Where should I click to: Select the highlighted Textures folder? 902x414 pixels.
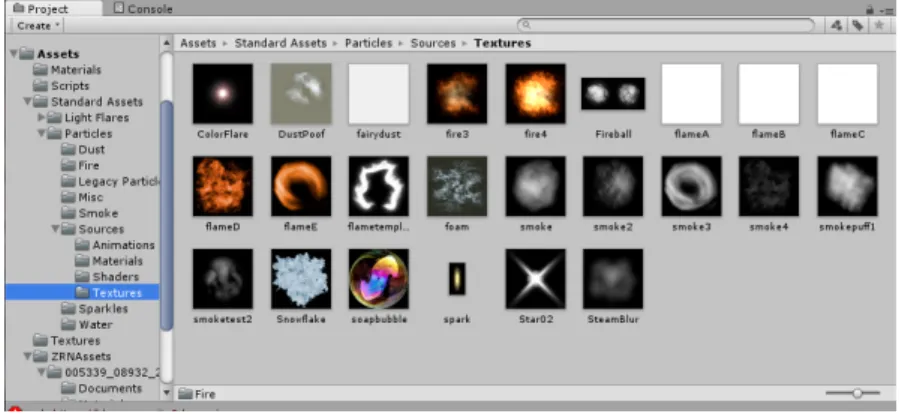pos(82,293)
